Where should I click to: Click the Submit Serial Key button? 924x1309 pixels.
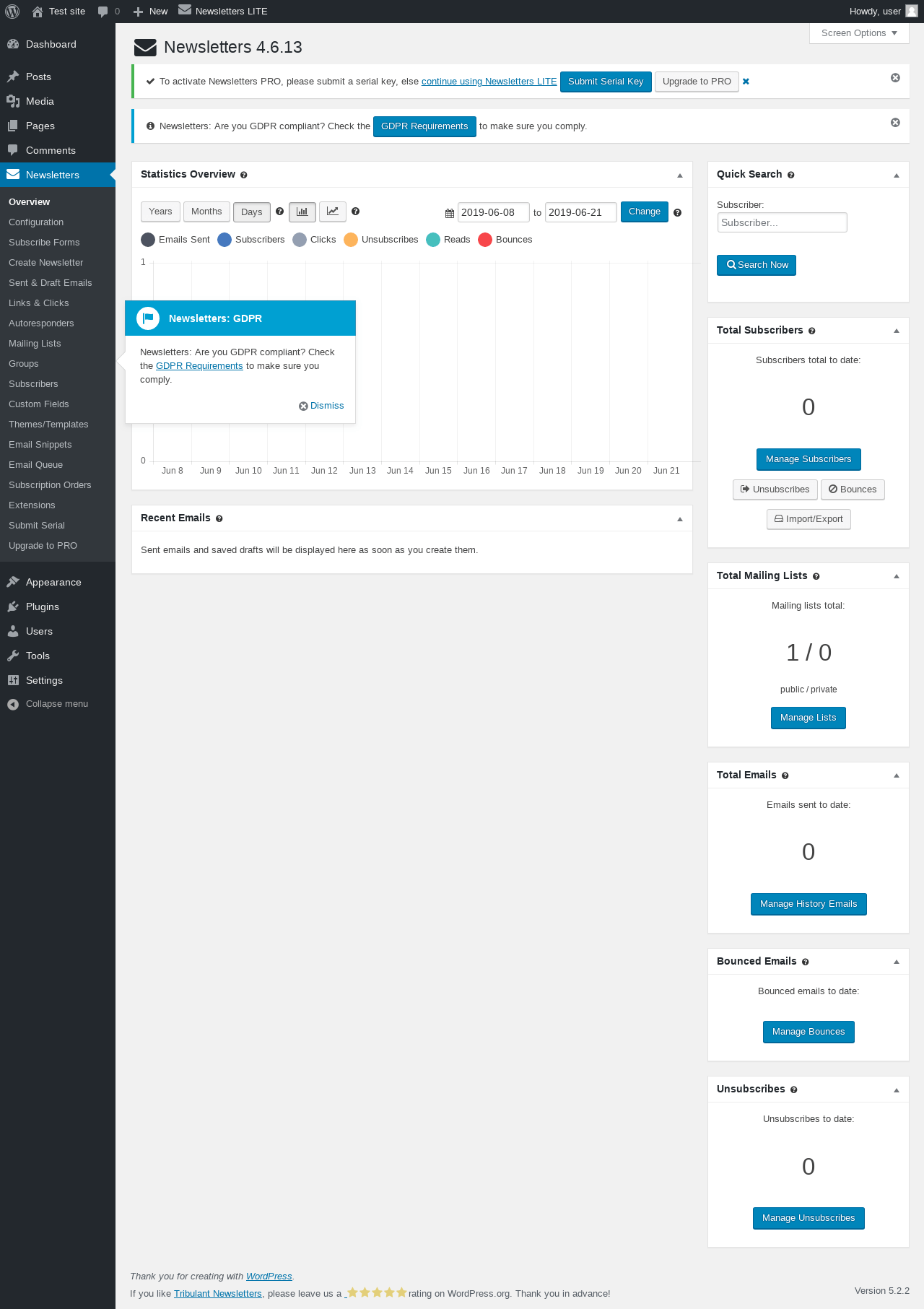[x=606, y=82]
